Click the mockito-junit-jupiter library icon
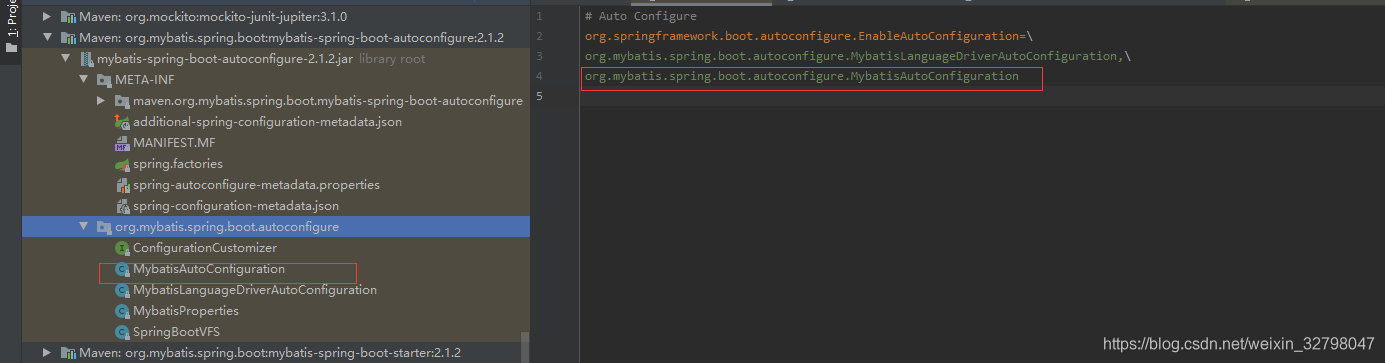Viewport: 1385px width, 363px height. pos(68,17)
